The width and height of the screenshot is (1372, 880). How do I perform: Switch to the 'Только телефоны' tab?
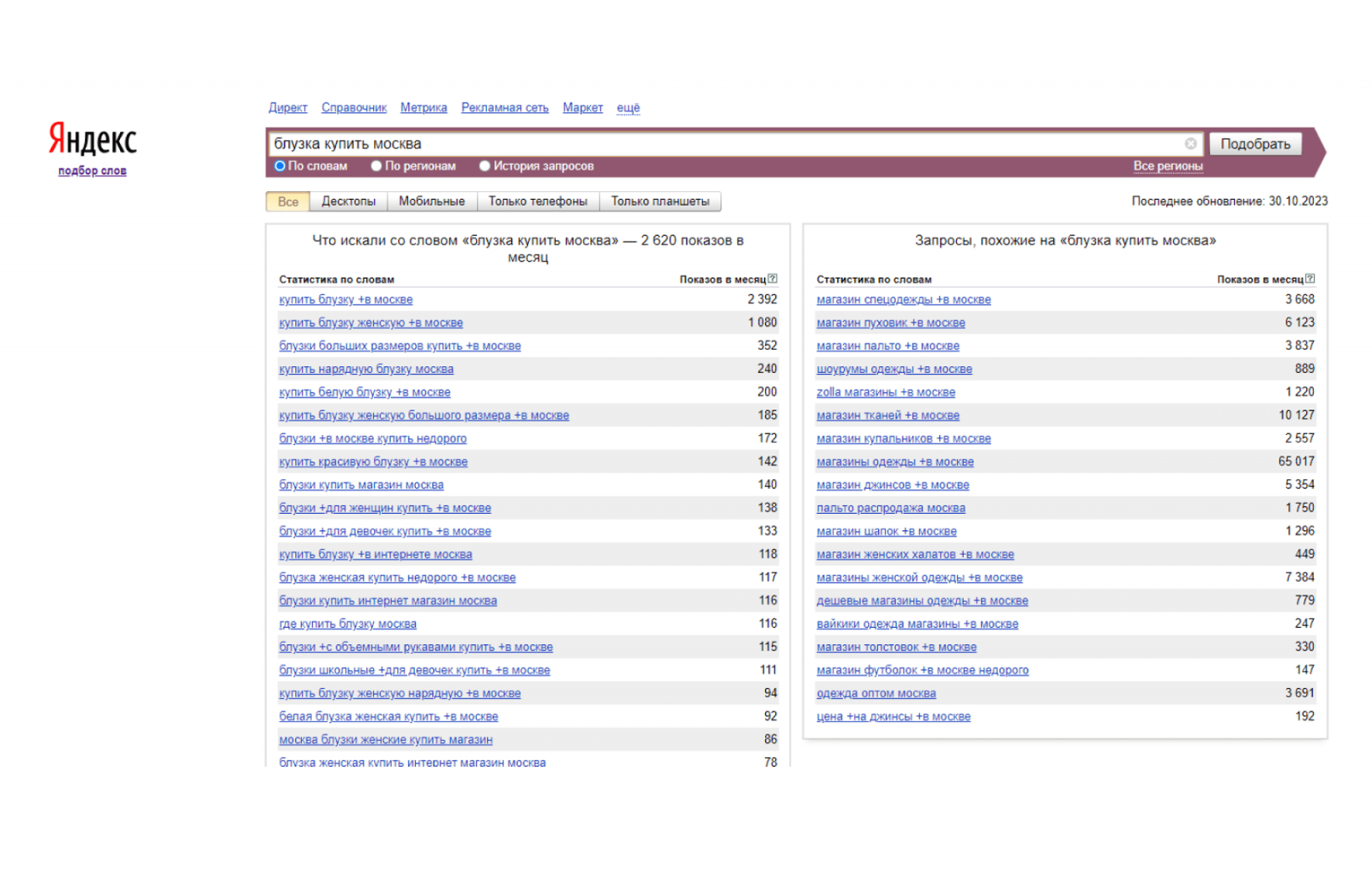pos(538,202)
